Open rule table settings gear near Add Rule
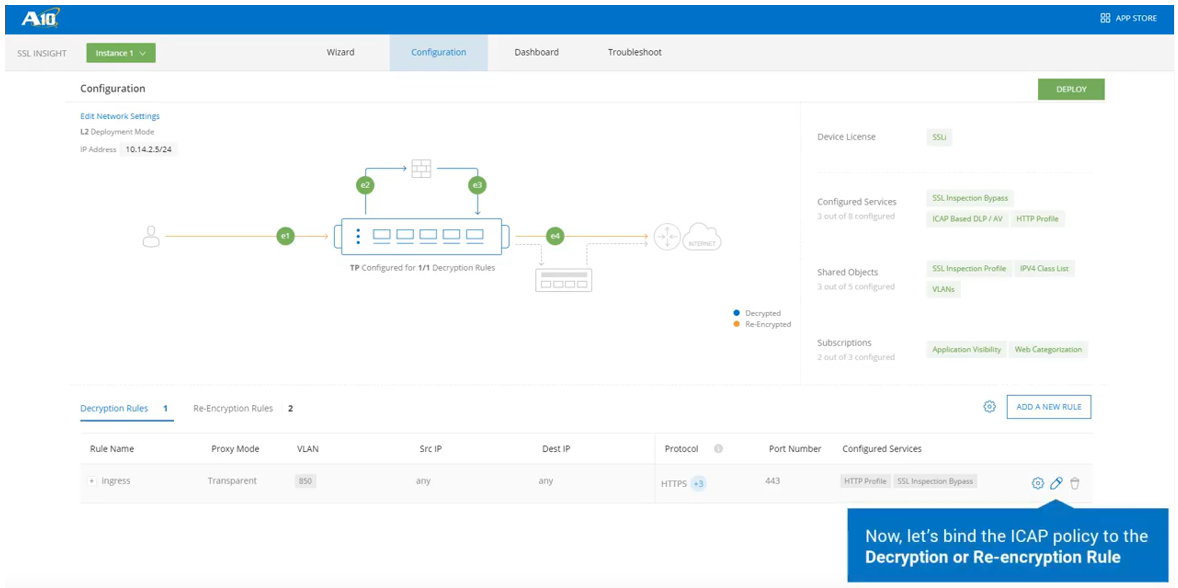 click(x=989, y=406)
